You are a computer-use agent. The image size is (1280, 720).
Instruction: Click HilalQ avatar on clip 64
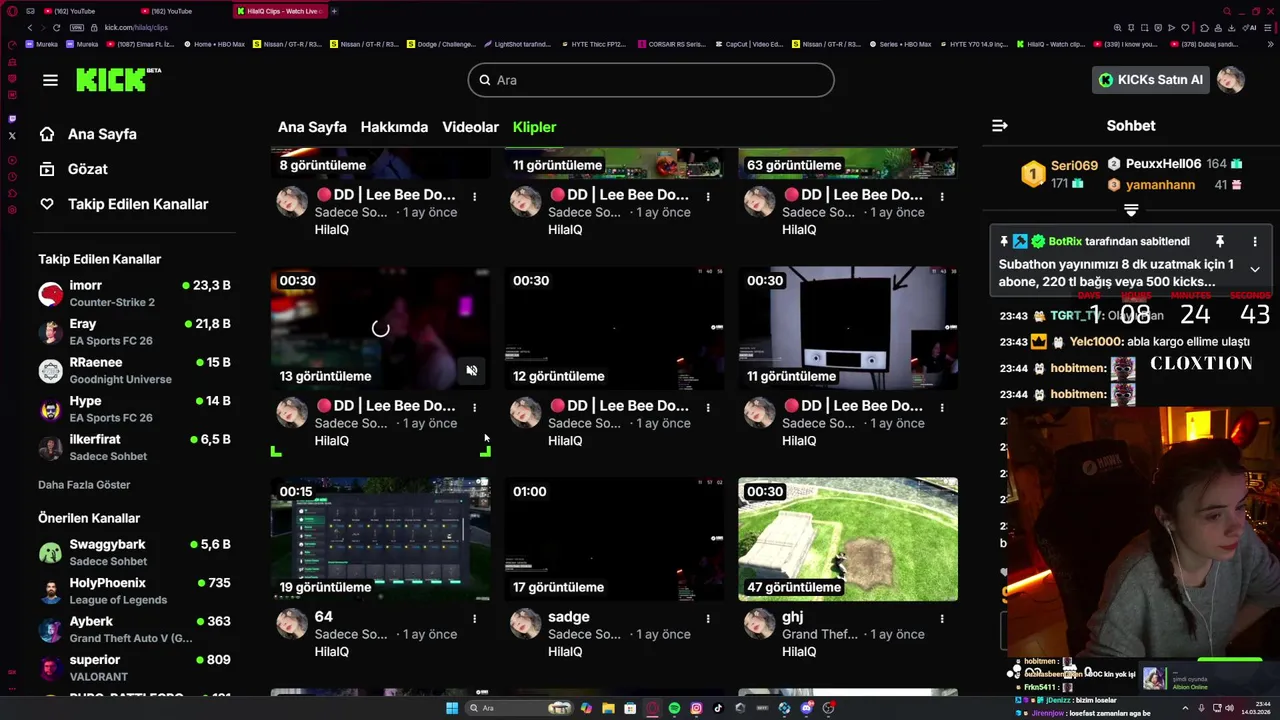pos(292,623)
